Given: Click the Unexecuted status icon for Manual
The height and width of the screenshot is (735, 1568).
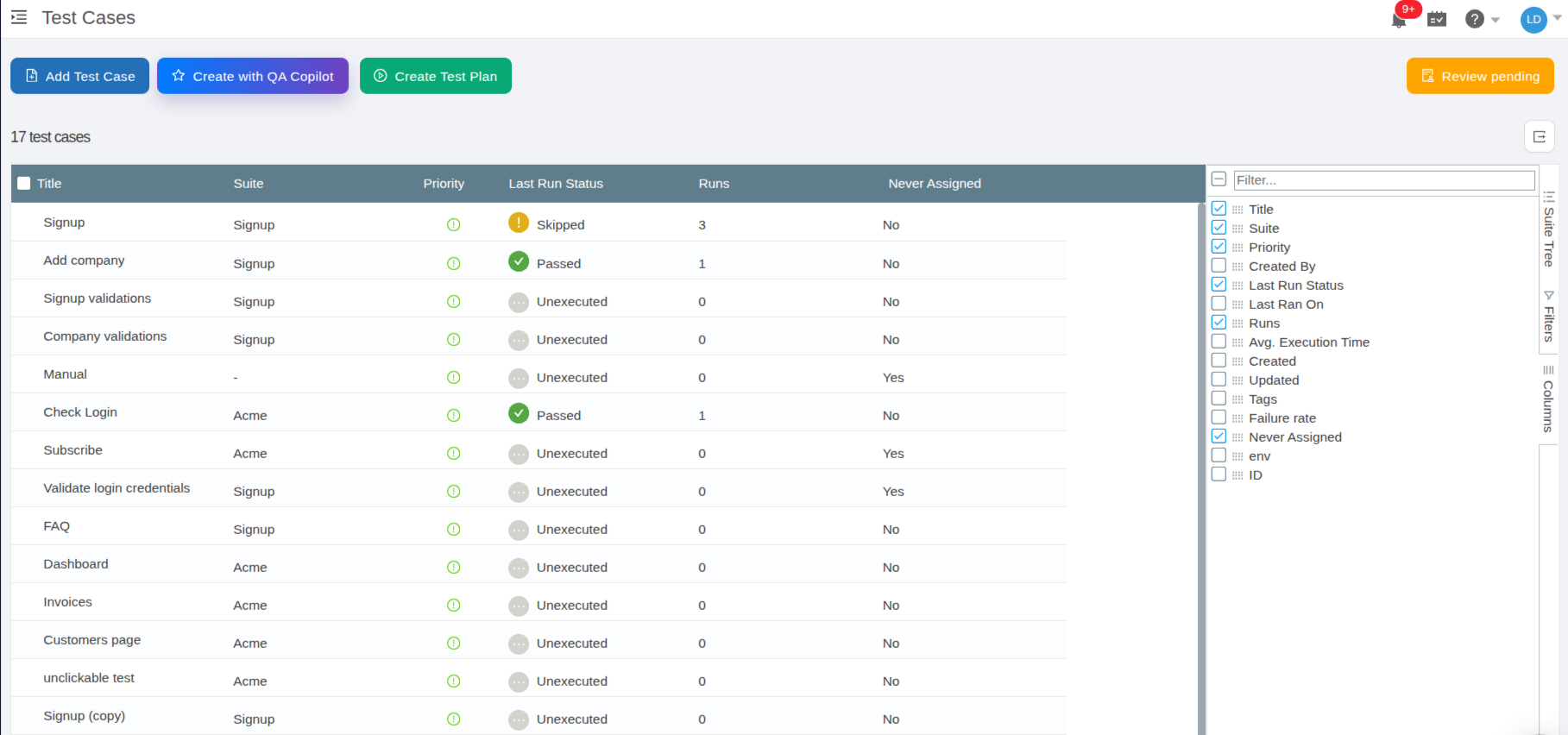Looking at the screenshot, I should click(518, 378).
